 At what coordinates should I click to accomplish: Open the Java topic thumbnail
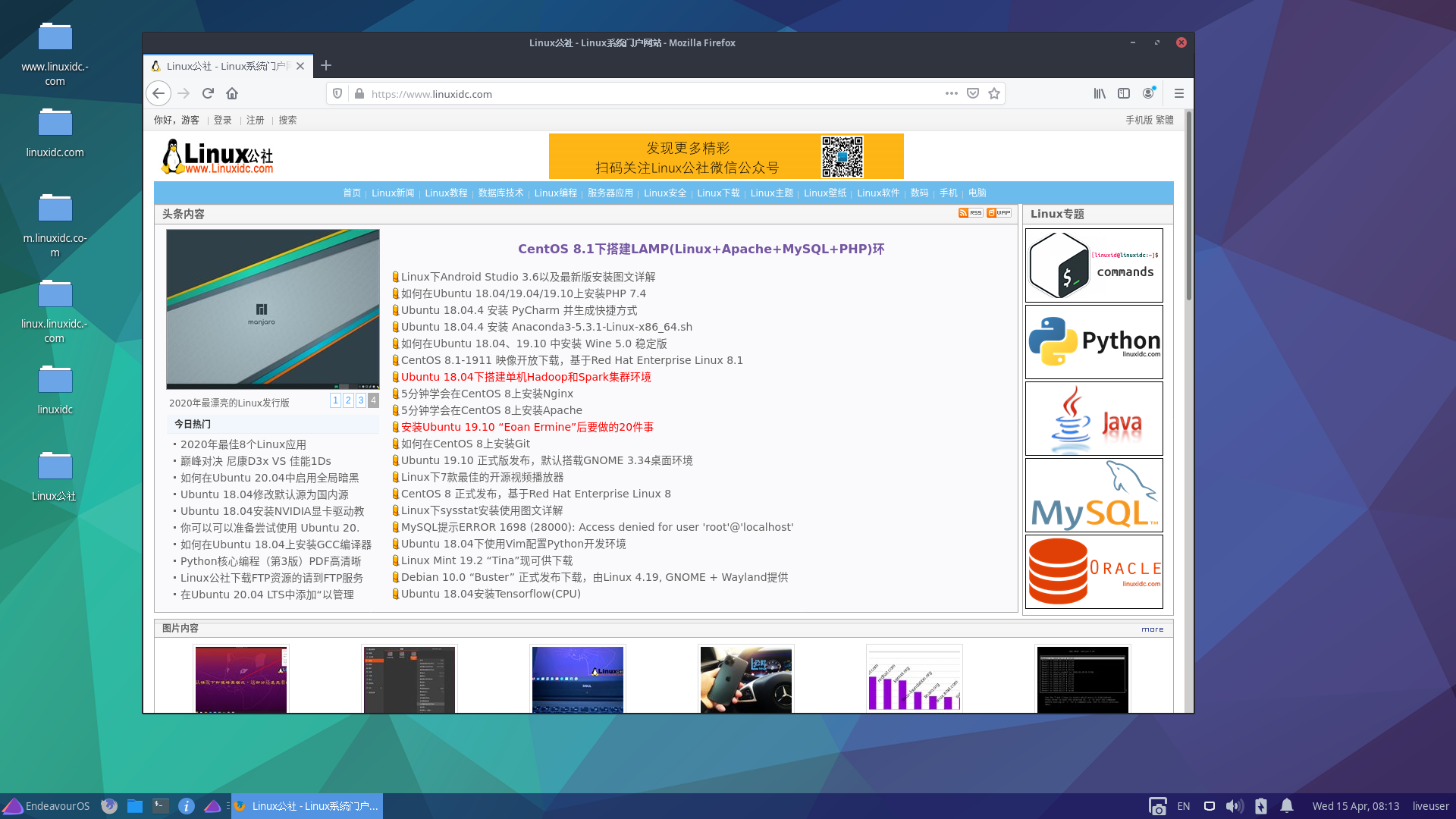click(x=1094, y=419)
